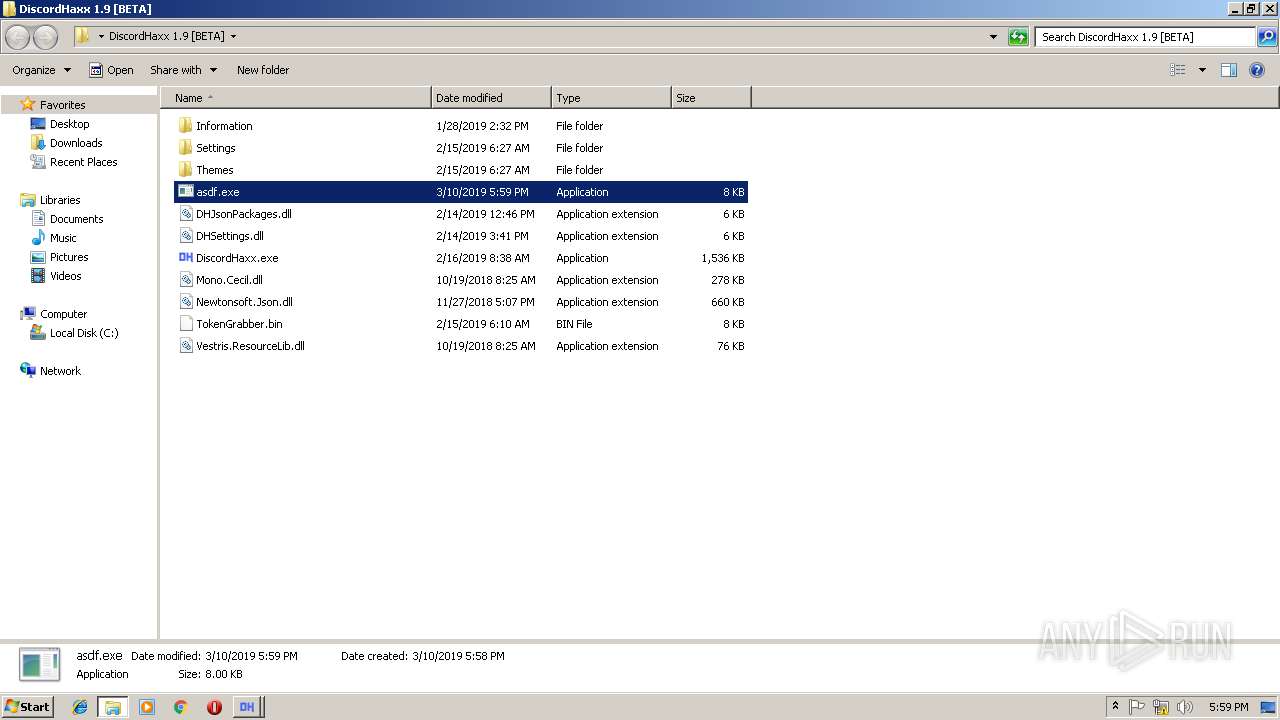Select the DiscordHaxx.exe DH icon
Viewport: 1280px width, 720px height.
tap(185, 258)
